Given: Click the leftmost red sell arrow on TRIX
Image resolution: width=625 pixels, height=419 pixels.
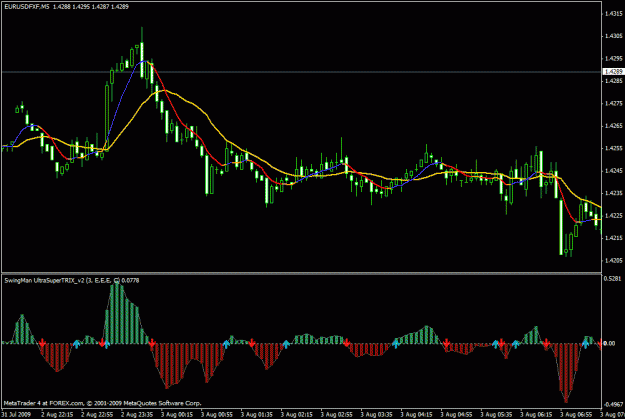Looking at the screenshot, I should 42,342.
